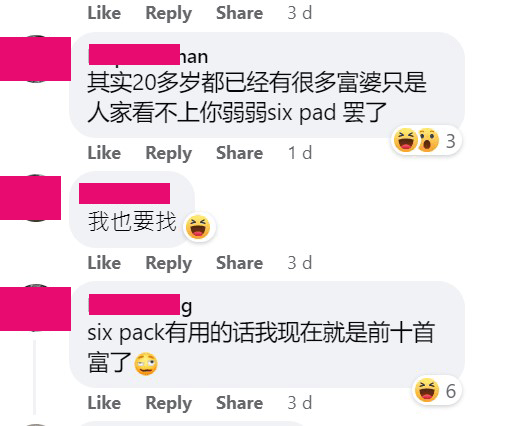Click the laughing reaction on the six pad comment
Screen dimensions: 520x426
tap(405, 140)
